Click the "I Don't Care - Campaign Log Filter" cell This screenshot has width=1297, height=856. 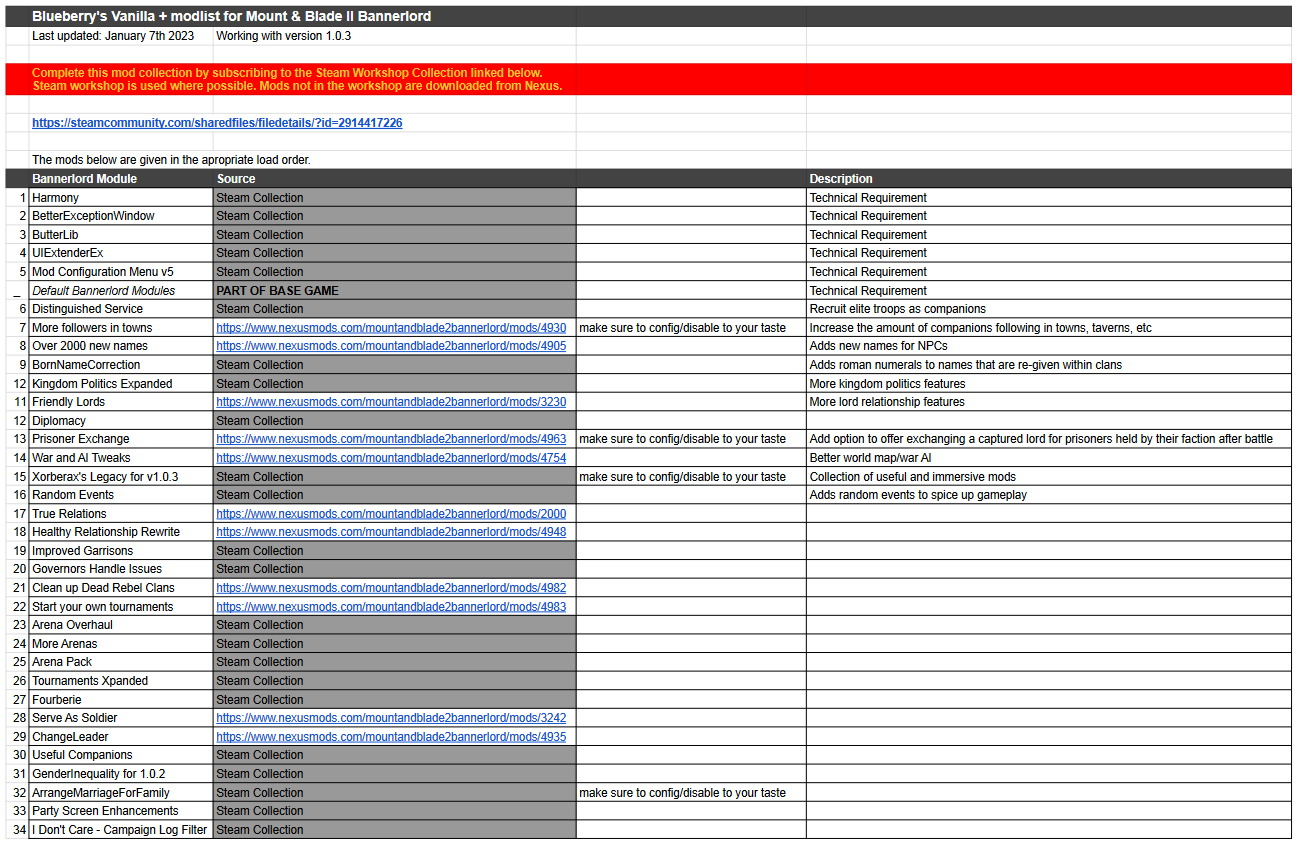[121, 830]
